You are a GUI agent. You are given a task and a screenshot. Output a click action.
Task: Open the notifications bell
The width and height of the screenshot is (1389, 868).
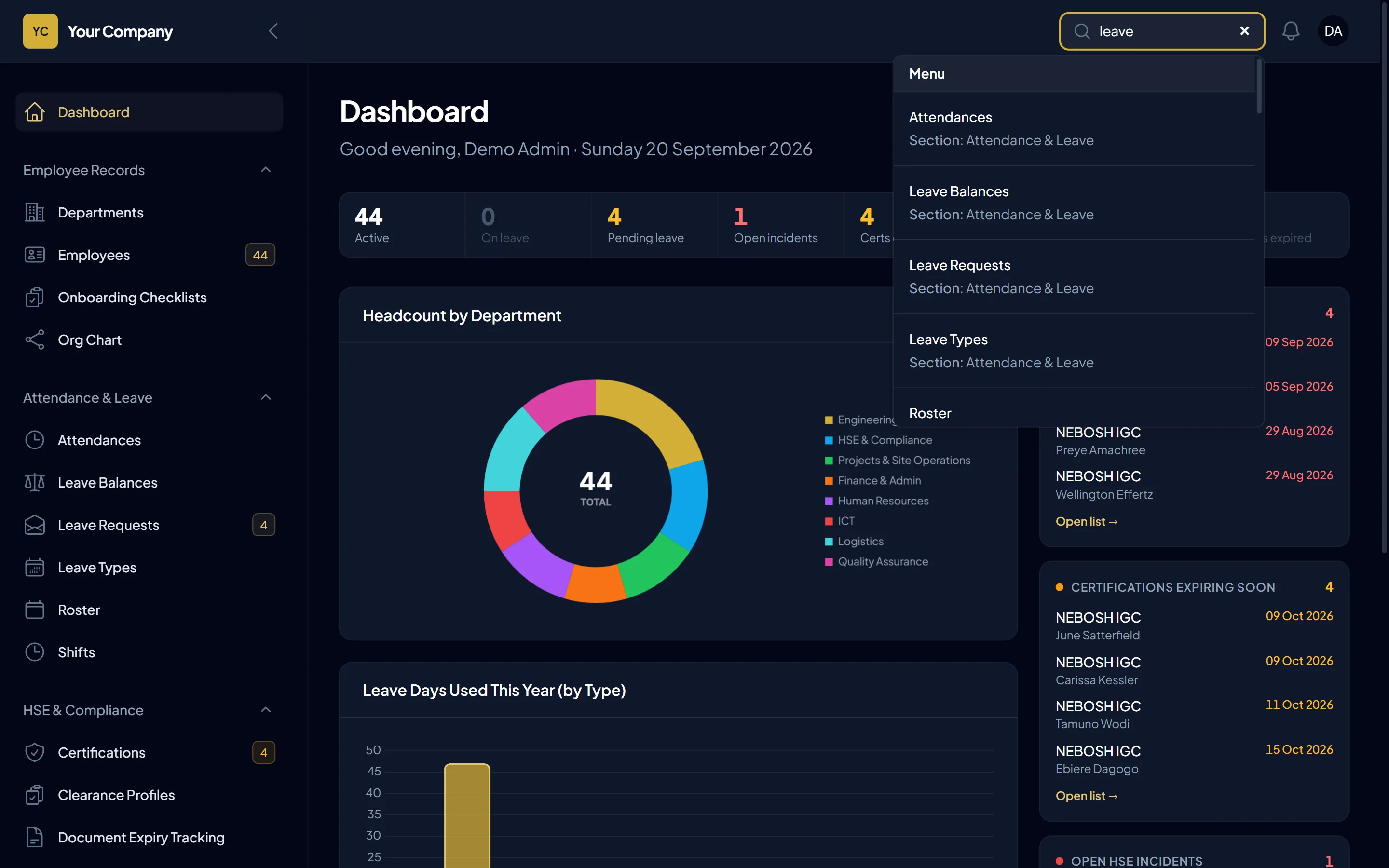[1291, 31]
